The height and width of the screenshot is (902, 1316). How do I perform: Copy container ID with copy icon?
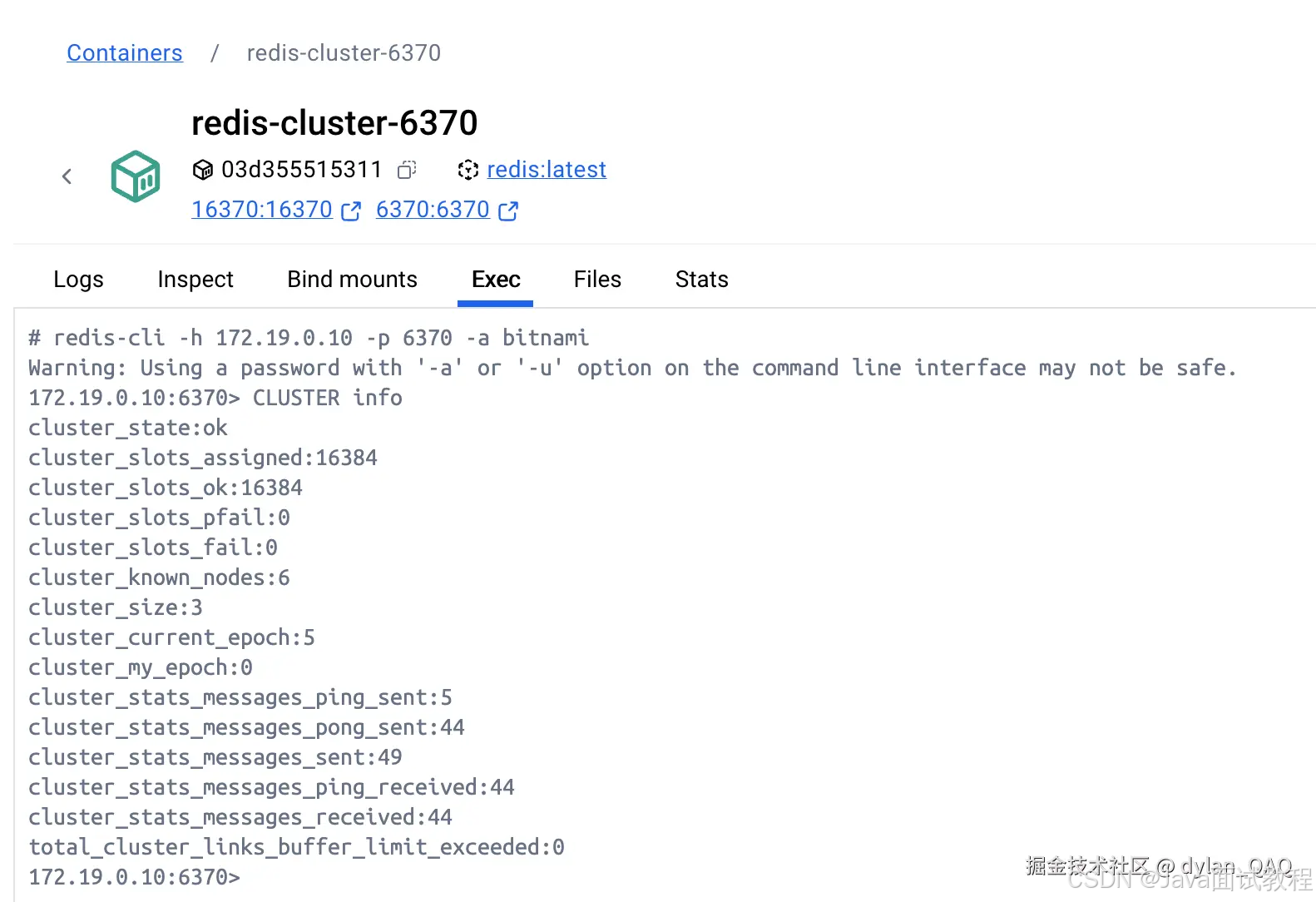(407, 170)
